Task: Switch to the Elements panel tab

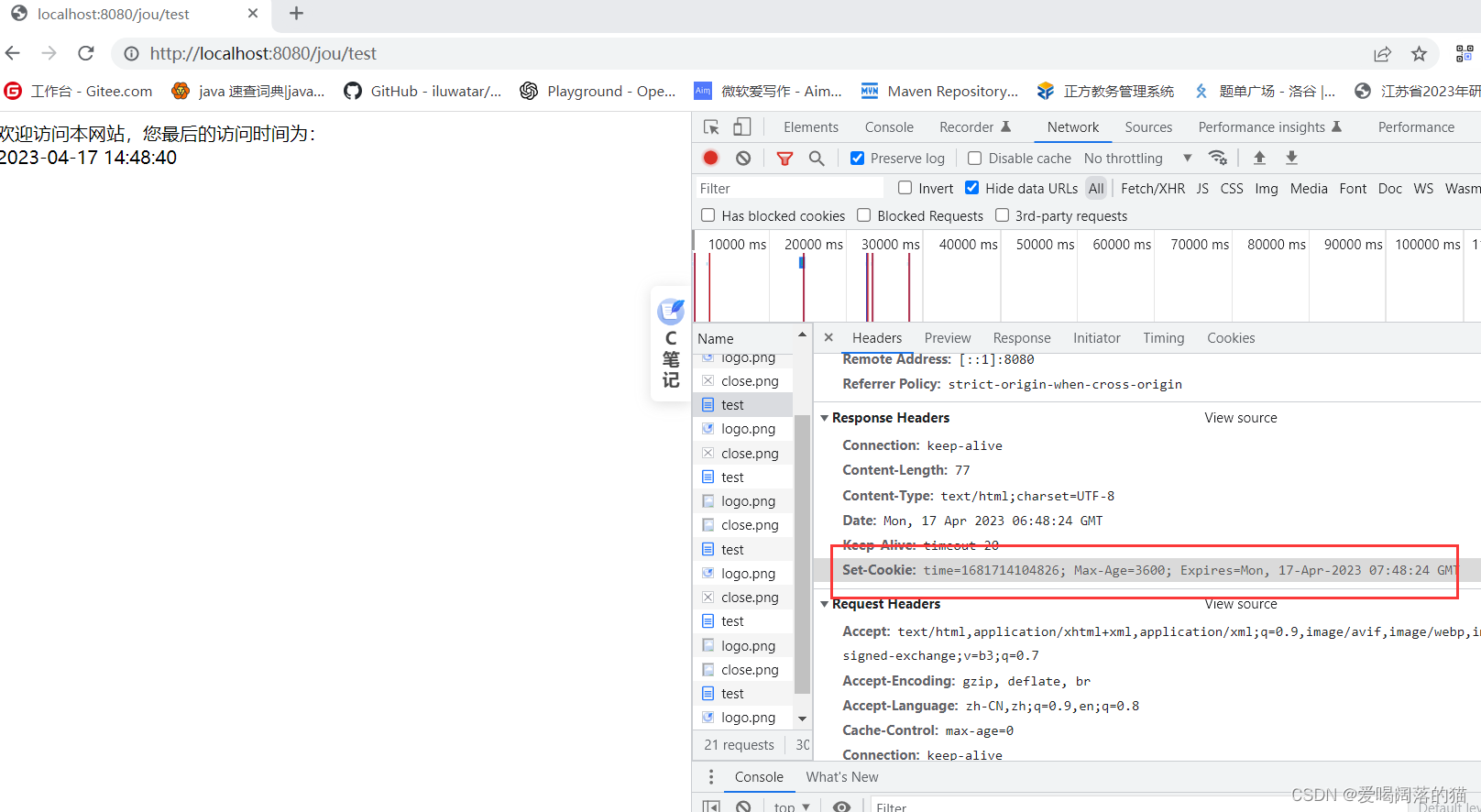Action: tap(810, 127)
